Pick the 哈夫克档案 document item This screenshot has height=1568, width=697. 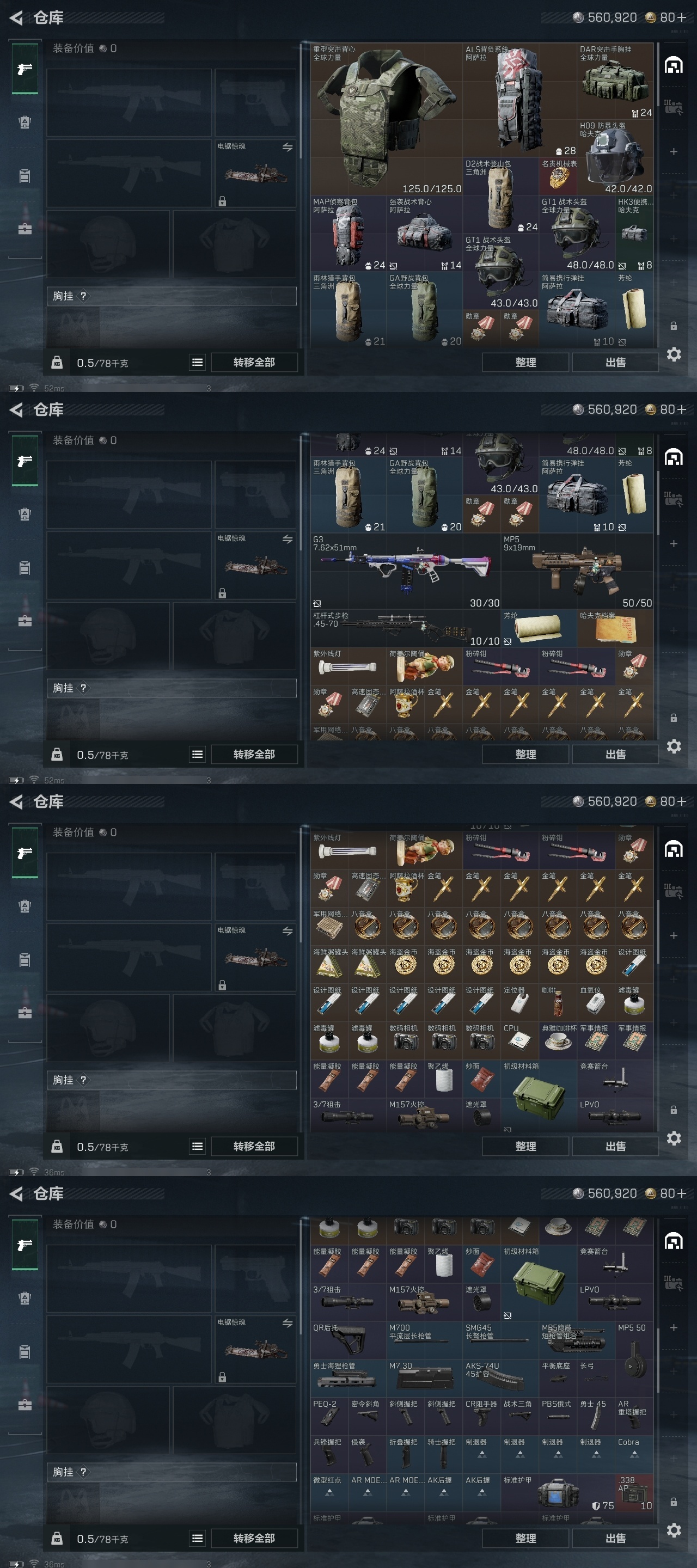[615, 629]
